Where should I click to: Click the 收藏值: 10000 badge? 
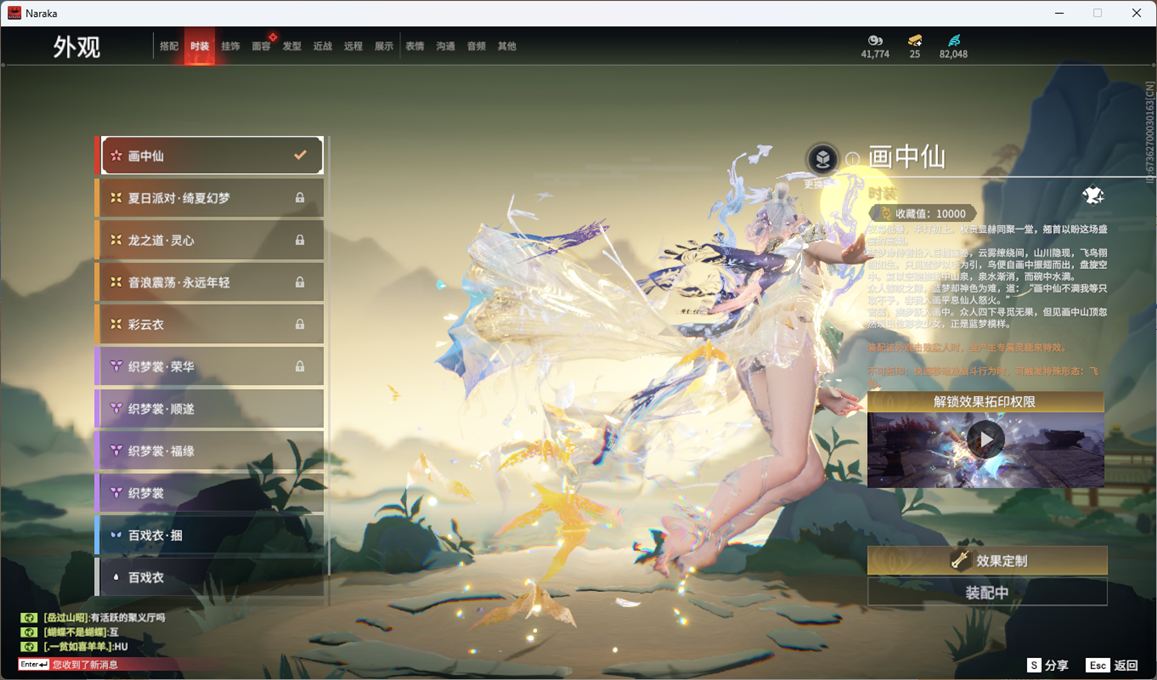click(x=922, y=213)
